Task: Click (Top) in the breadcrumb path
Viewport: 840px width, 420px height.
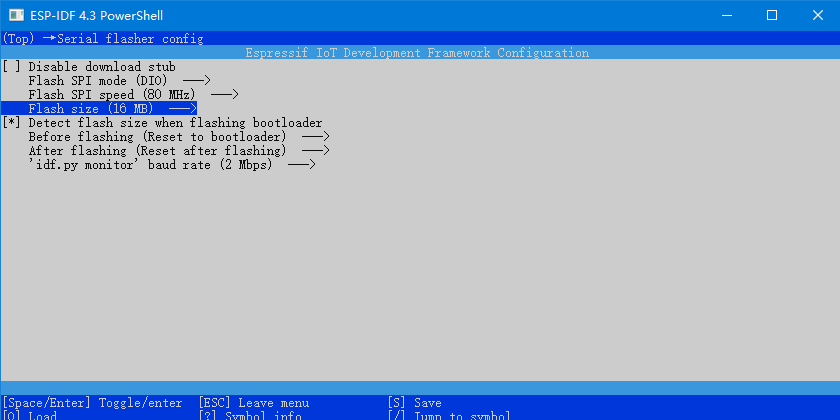Action: pyautogui.click(x=19, y=39)
